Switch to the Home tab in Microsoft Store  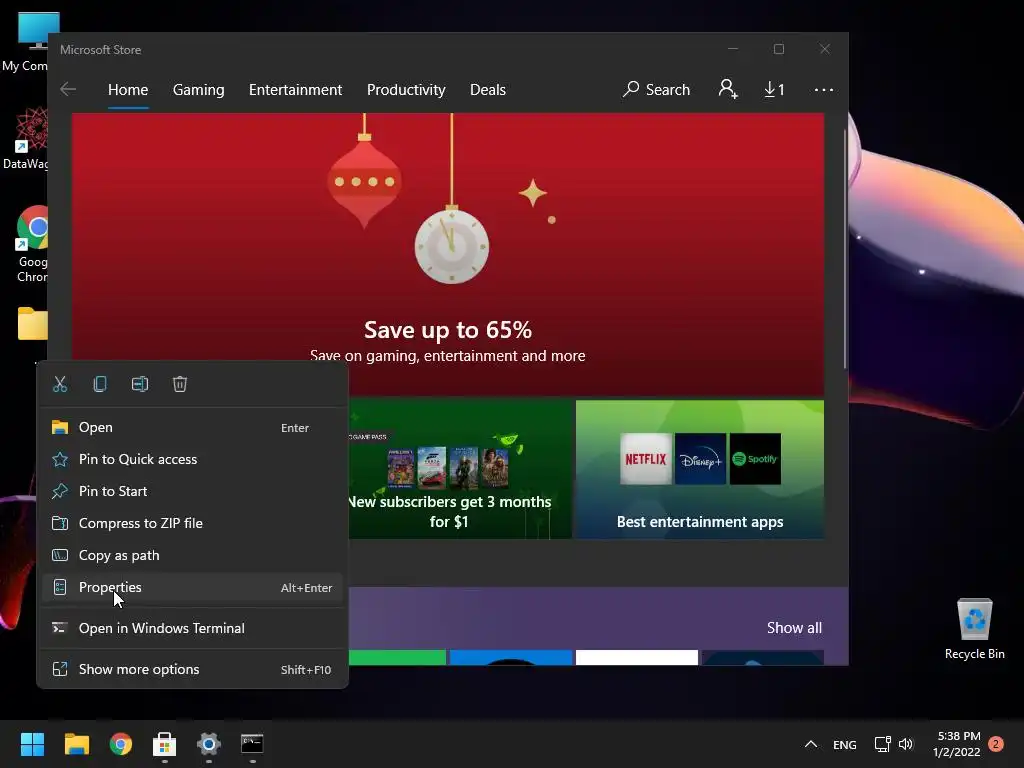[x=128, y=89]
